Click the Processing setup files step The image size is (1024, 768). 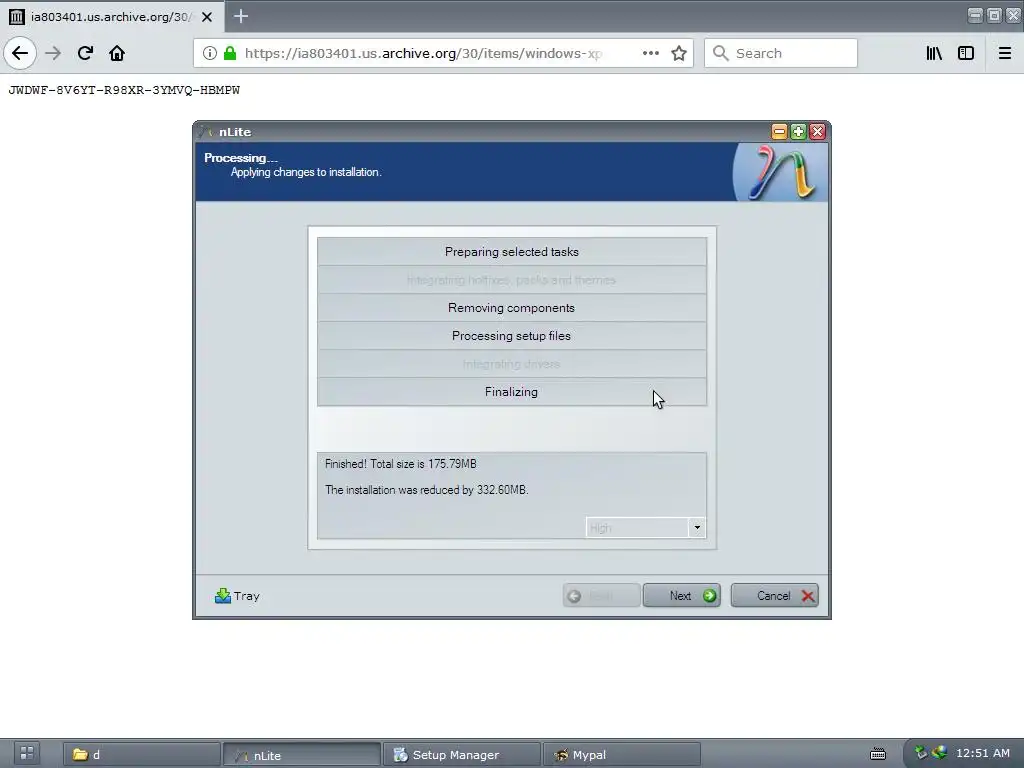[x=511, y=336]
